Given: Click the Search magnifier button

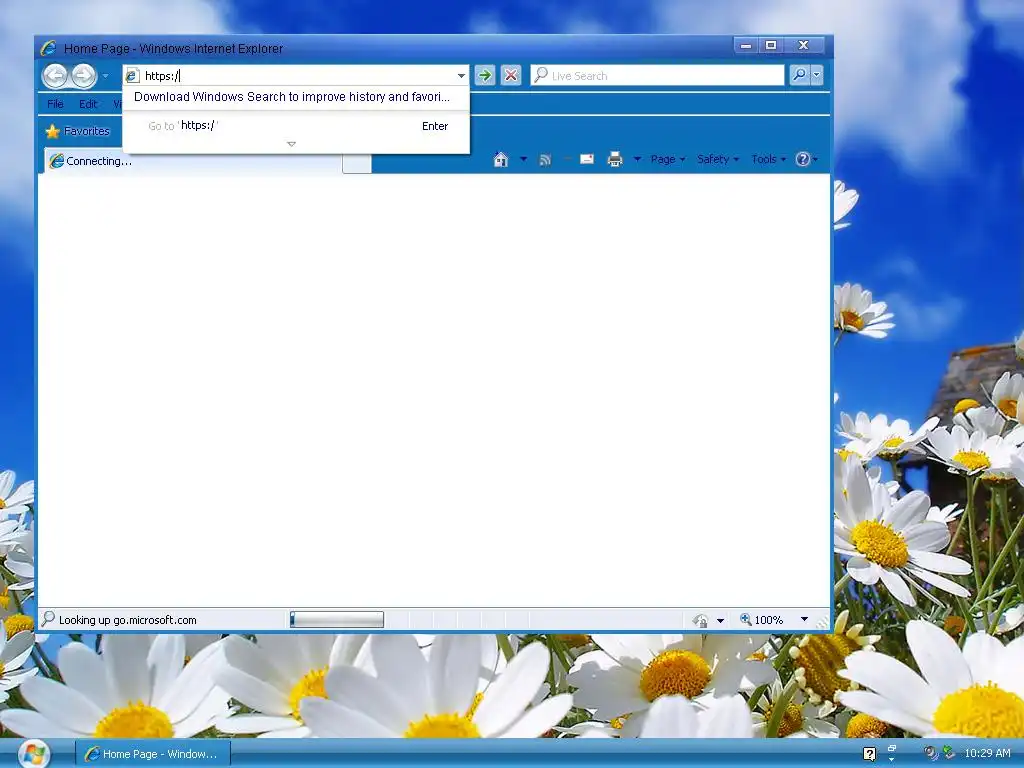Looking at the screenshot, I should [799, 75].
